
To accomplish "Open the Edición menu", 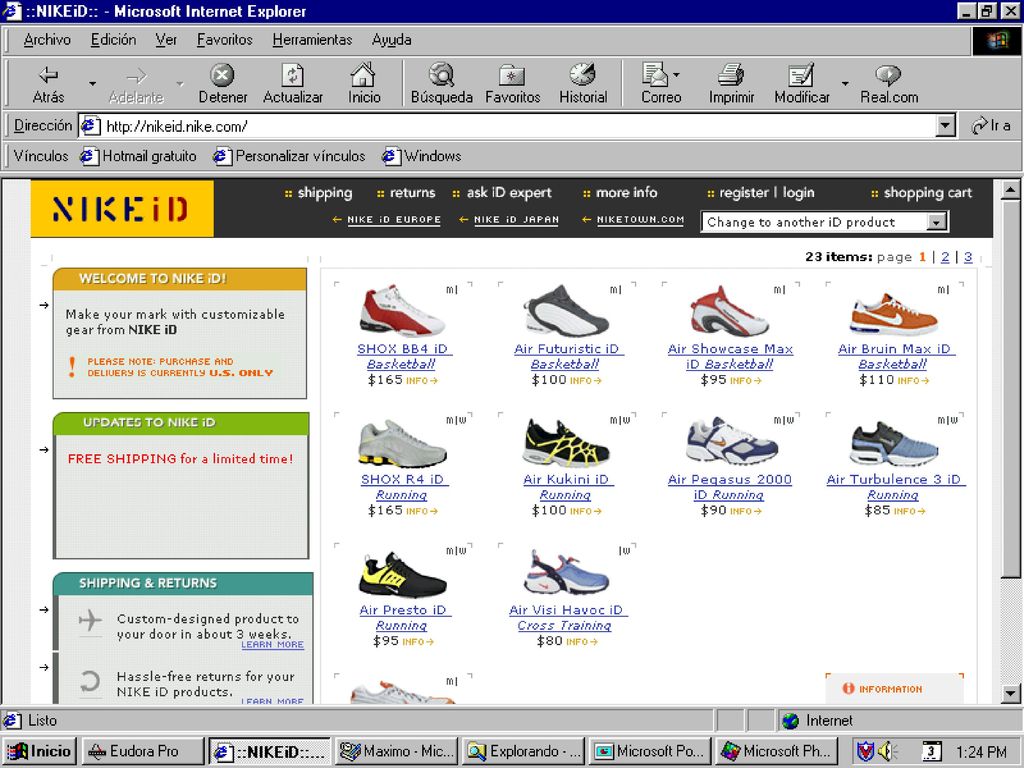I will pyautogui.click(x=114, y=40).
